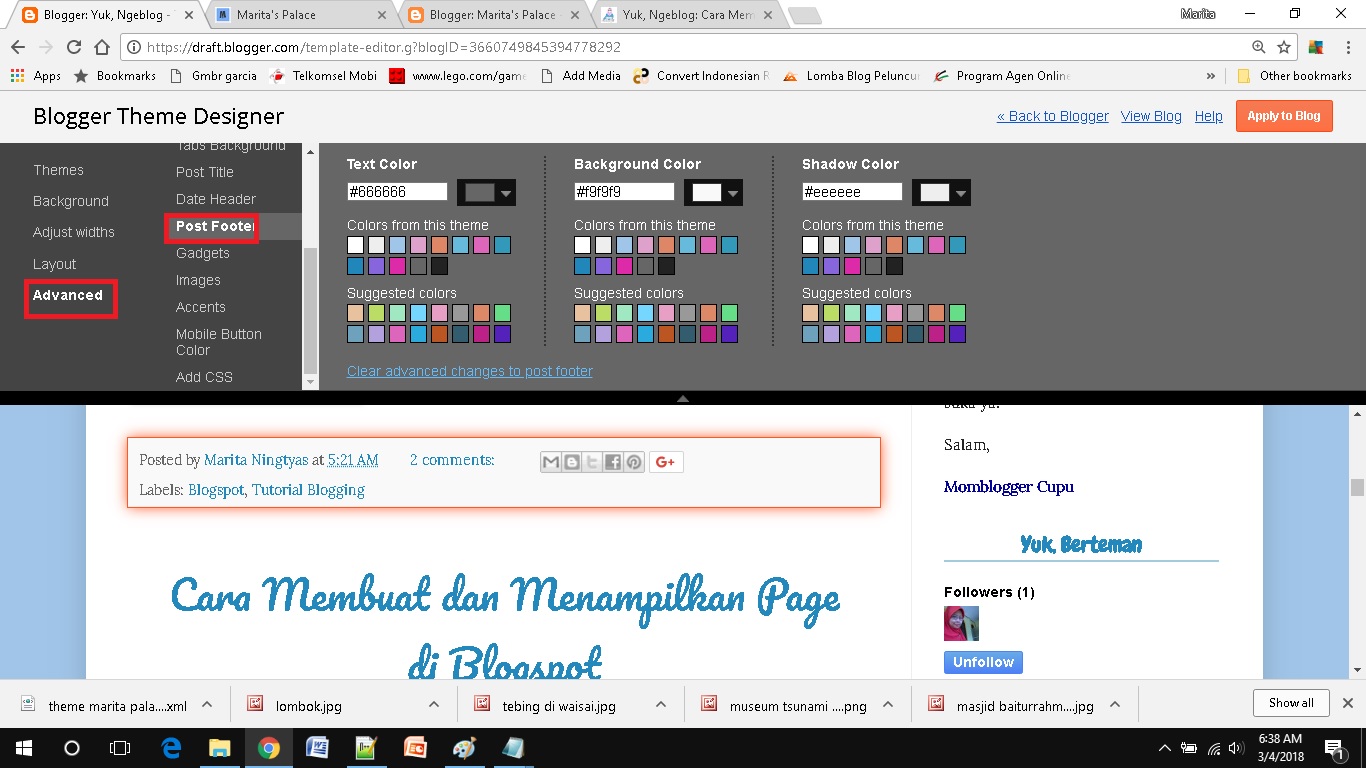This screenshot has width=1366, height=768.
Task: Select Date Header in the advanced list
Action: click(x=216, y=199)
